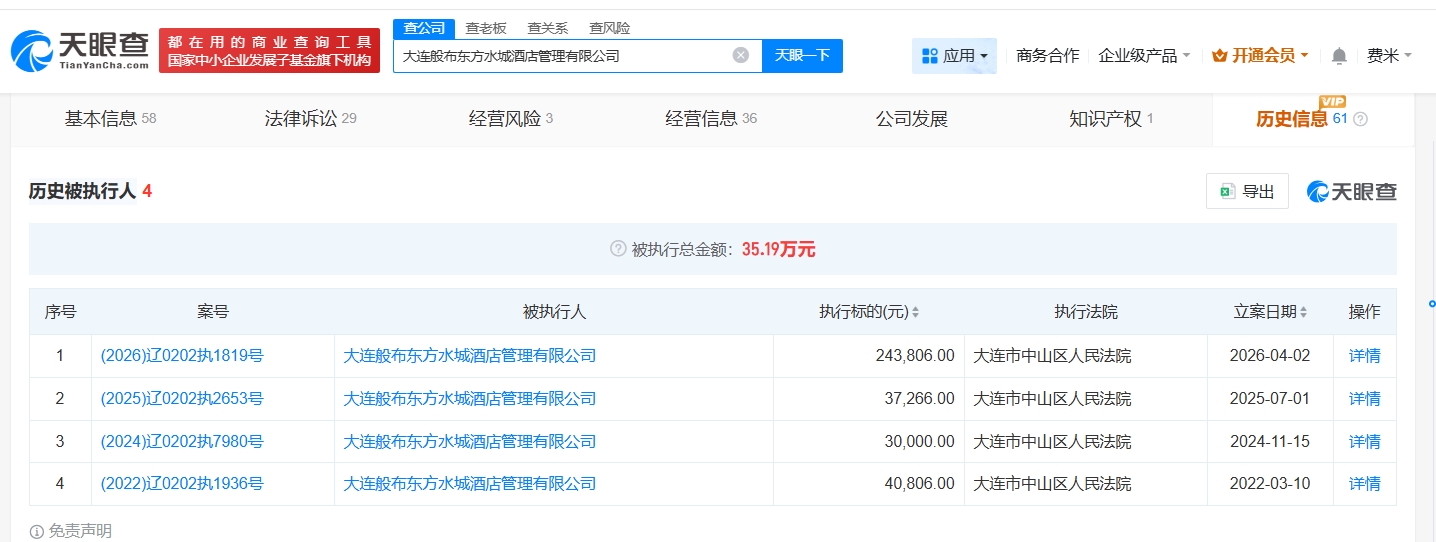Click 详情 for the 2026-04-02 case
The image size is (1436, 542).
pyautogui.click(x=1364, y=356)
